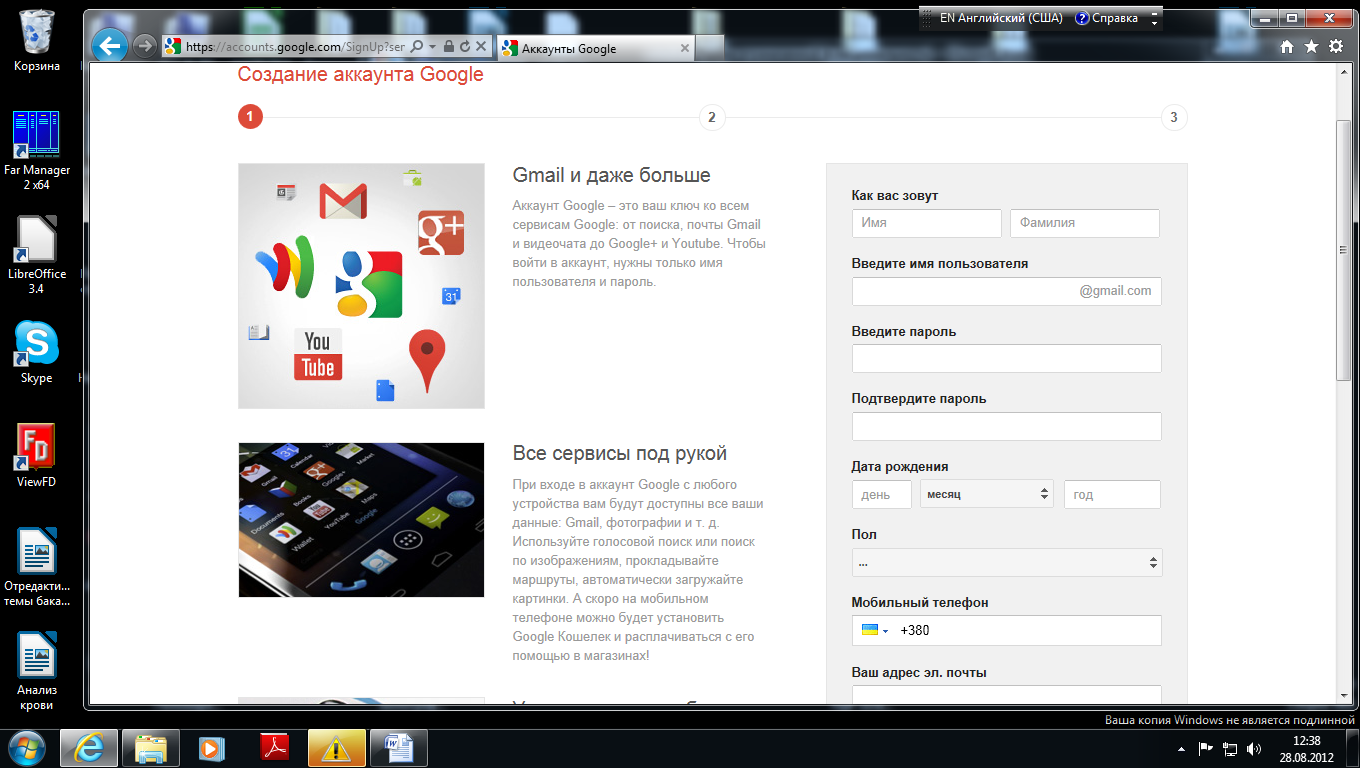This screenshot has height=768, width=1360.
Task: Click the browser Forward arrow button
Action: pos(144,46)
